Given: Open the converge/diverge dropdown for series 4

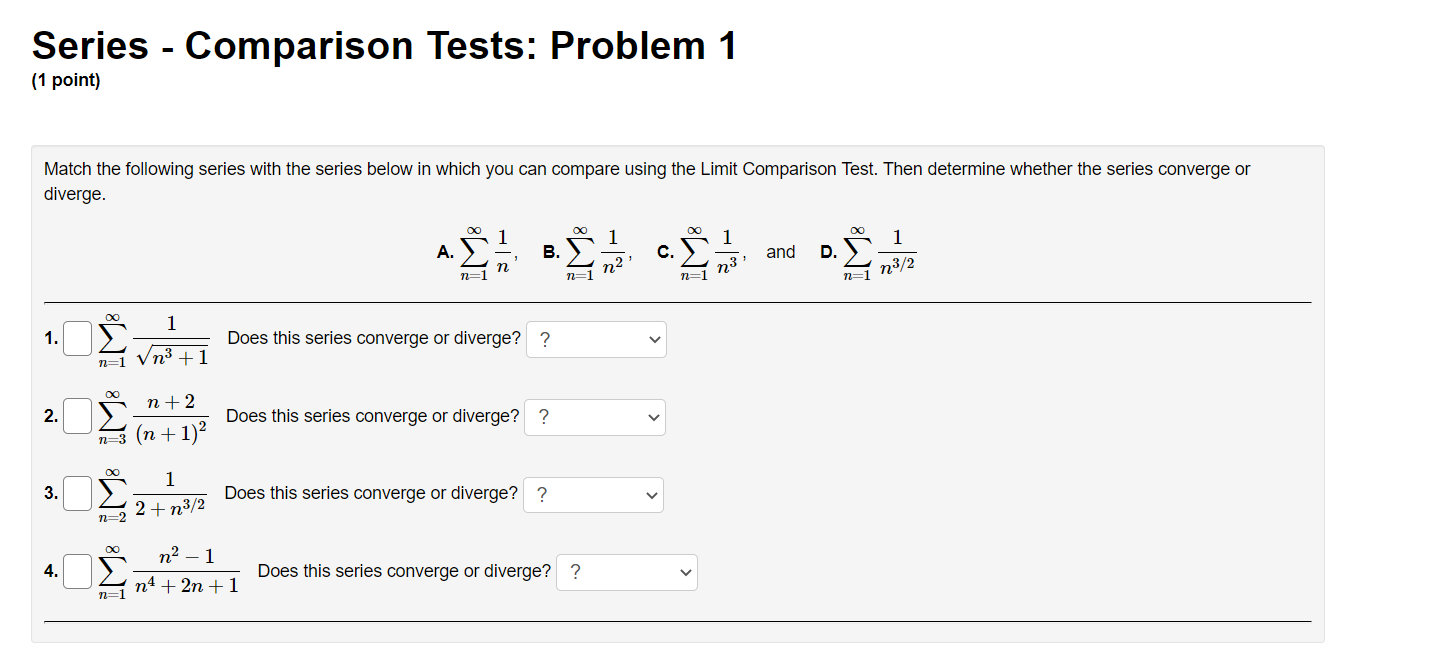Looking at the screenshot, I should coord(626,572).
